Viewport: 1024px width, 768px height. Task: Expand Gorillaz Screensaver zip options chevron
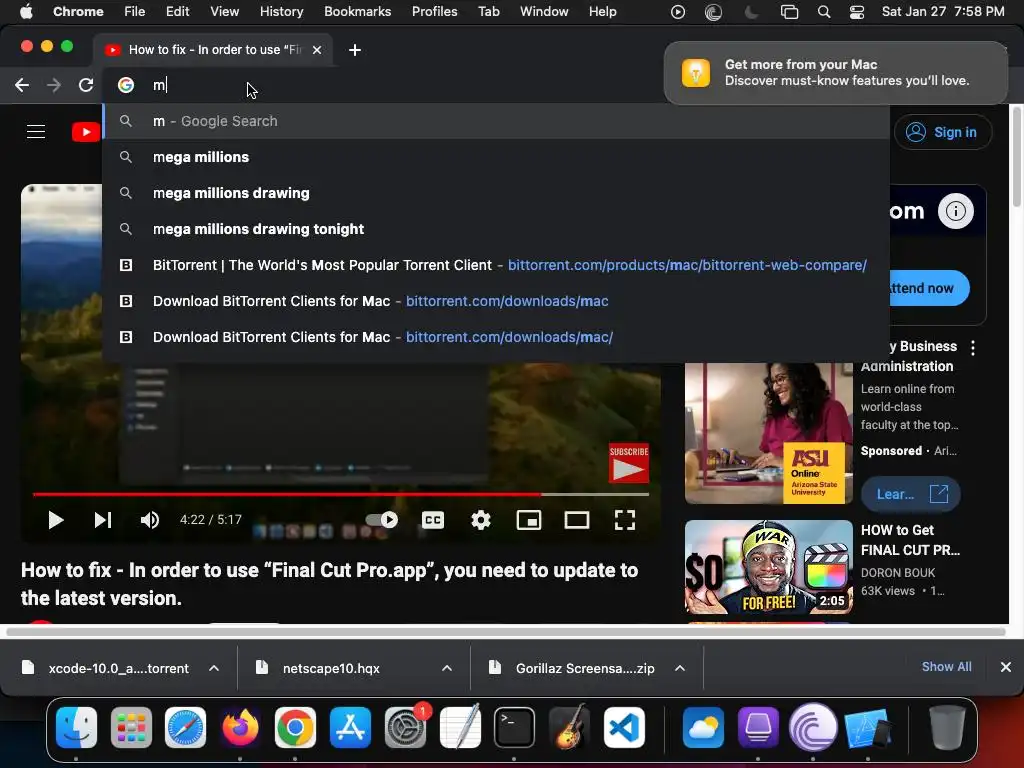[x=680, y=668]
